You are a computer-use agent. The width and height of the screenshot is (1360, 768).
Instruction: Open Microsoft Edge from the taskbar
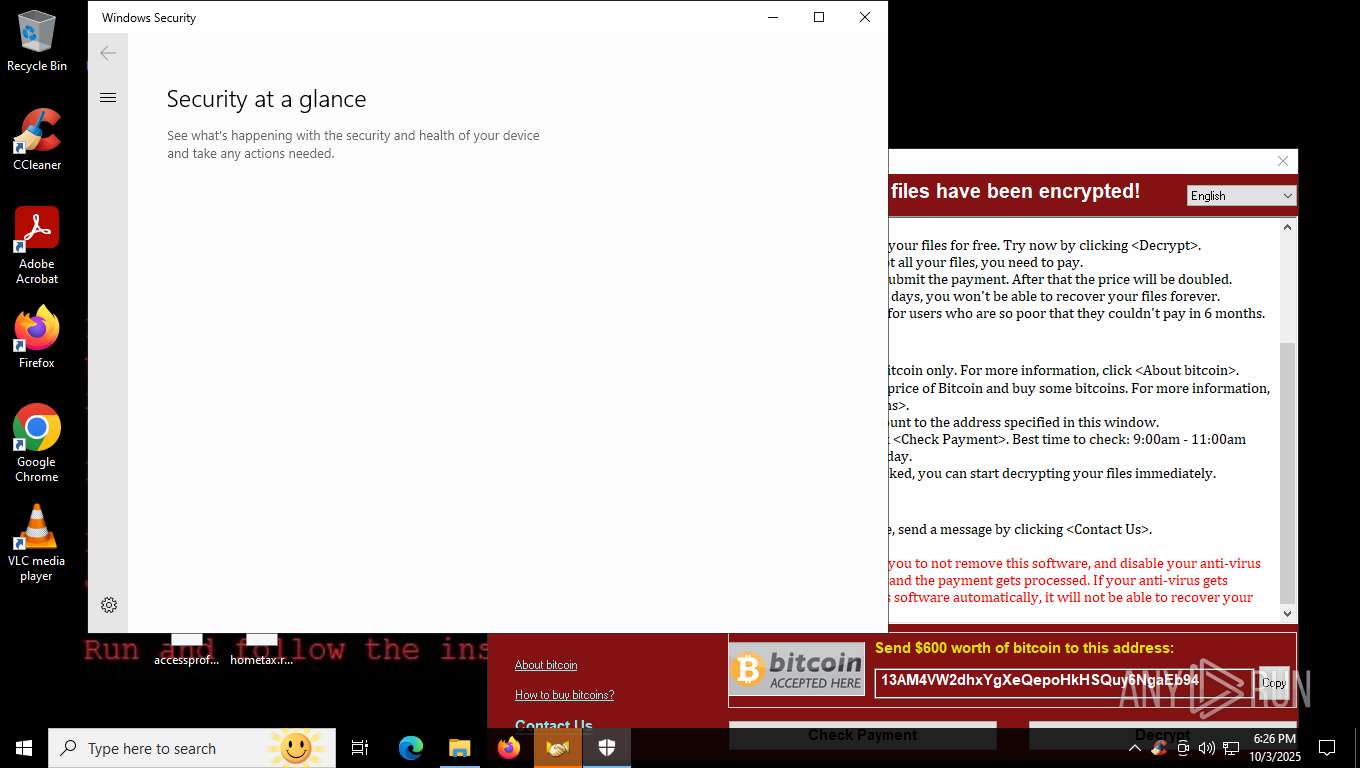coord(411,748)
